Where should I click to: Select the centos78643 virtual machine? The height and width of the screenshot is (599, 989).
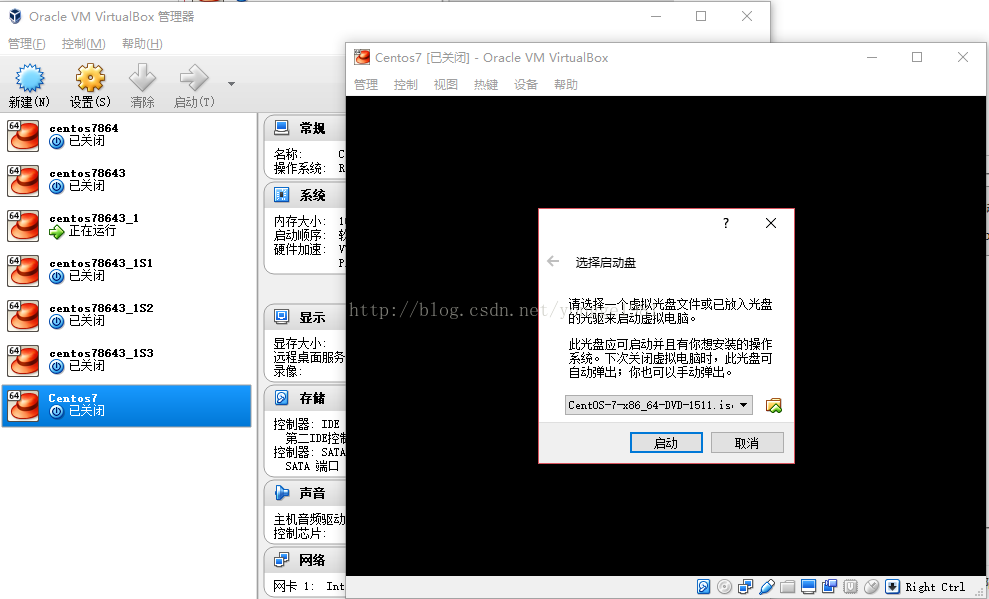(x=127, y=180)
